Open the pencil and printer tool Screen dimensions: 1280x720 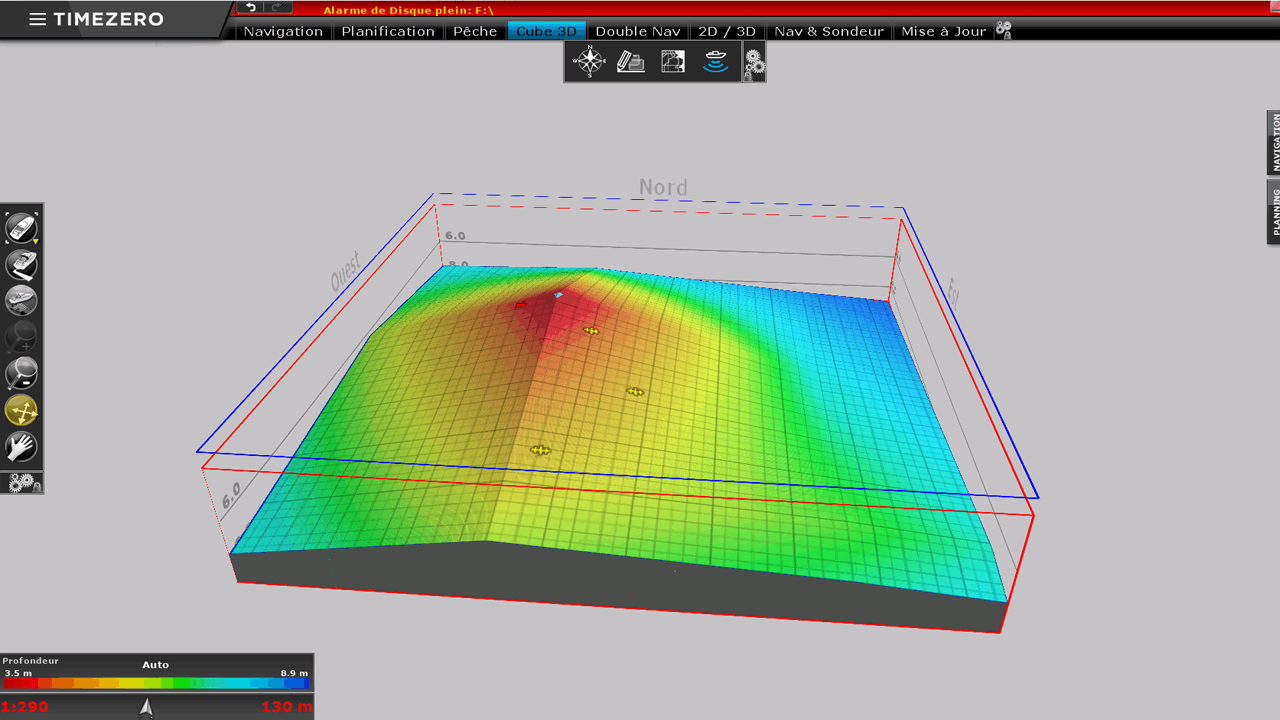(x=631, y=62)
